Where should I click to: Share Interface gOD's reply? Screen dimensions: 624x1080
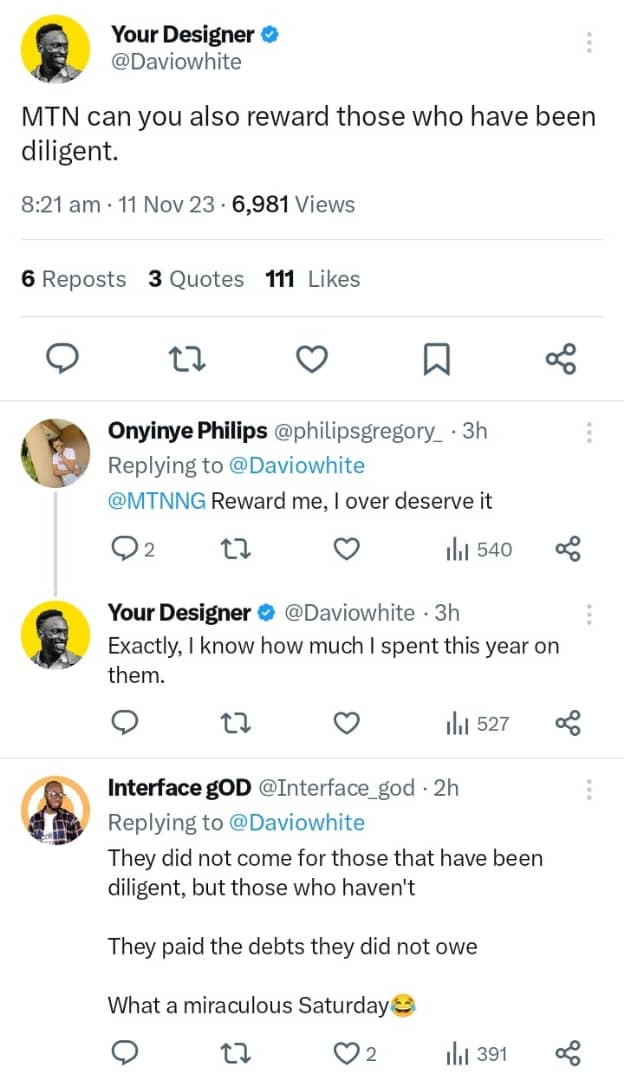tap(567, 1053)
